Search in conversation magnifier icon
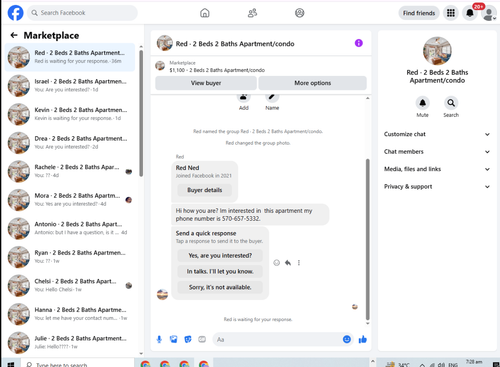The image size is (500, 367). click(451, 103)
